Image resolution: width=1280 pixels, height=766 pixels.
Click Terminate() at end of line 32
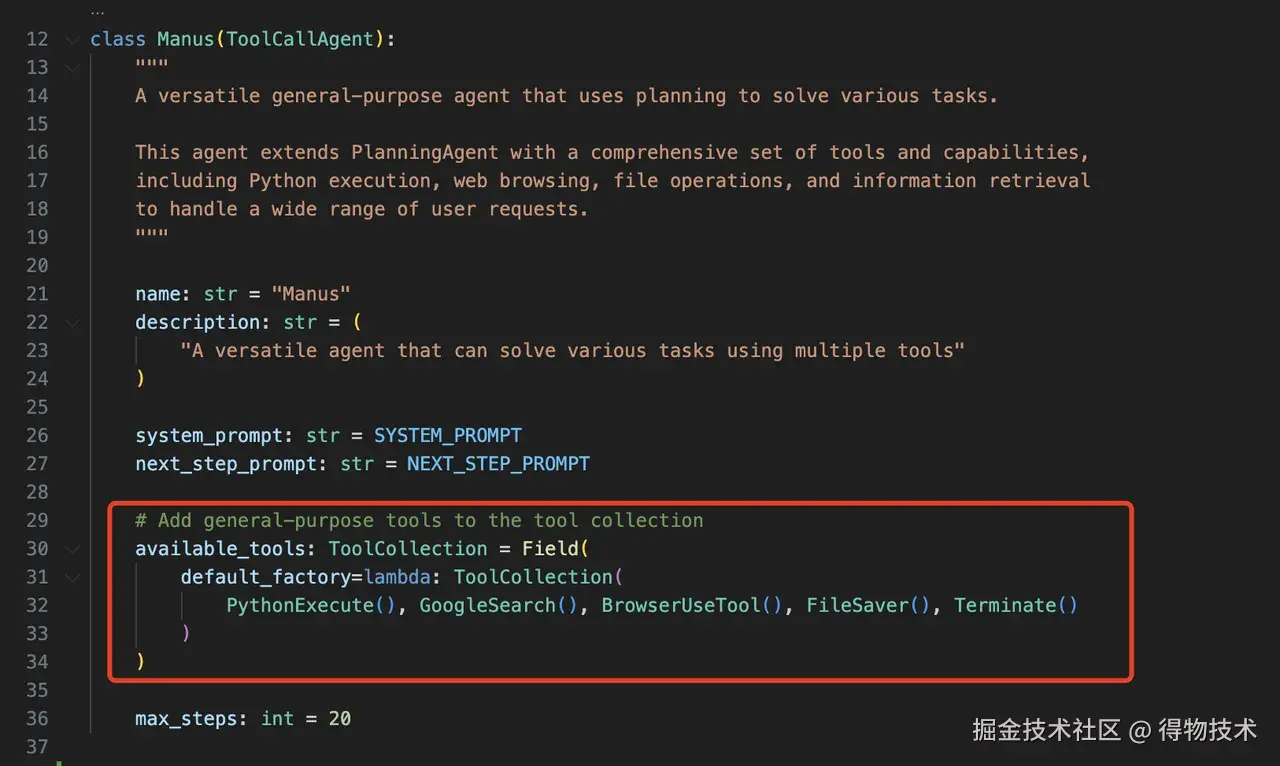pos(1015,605)
